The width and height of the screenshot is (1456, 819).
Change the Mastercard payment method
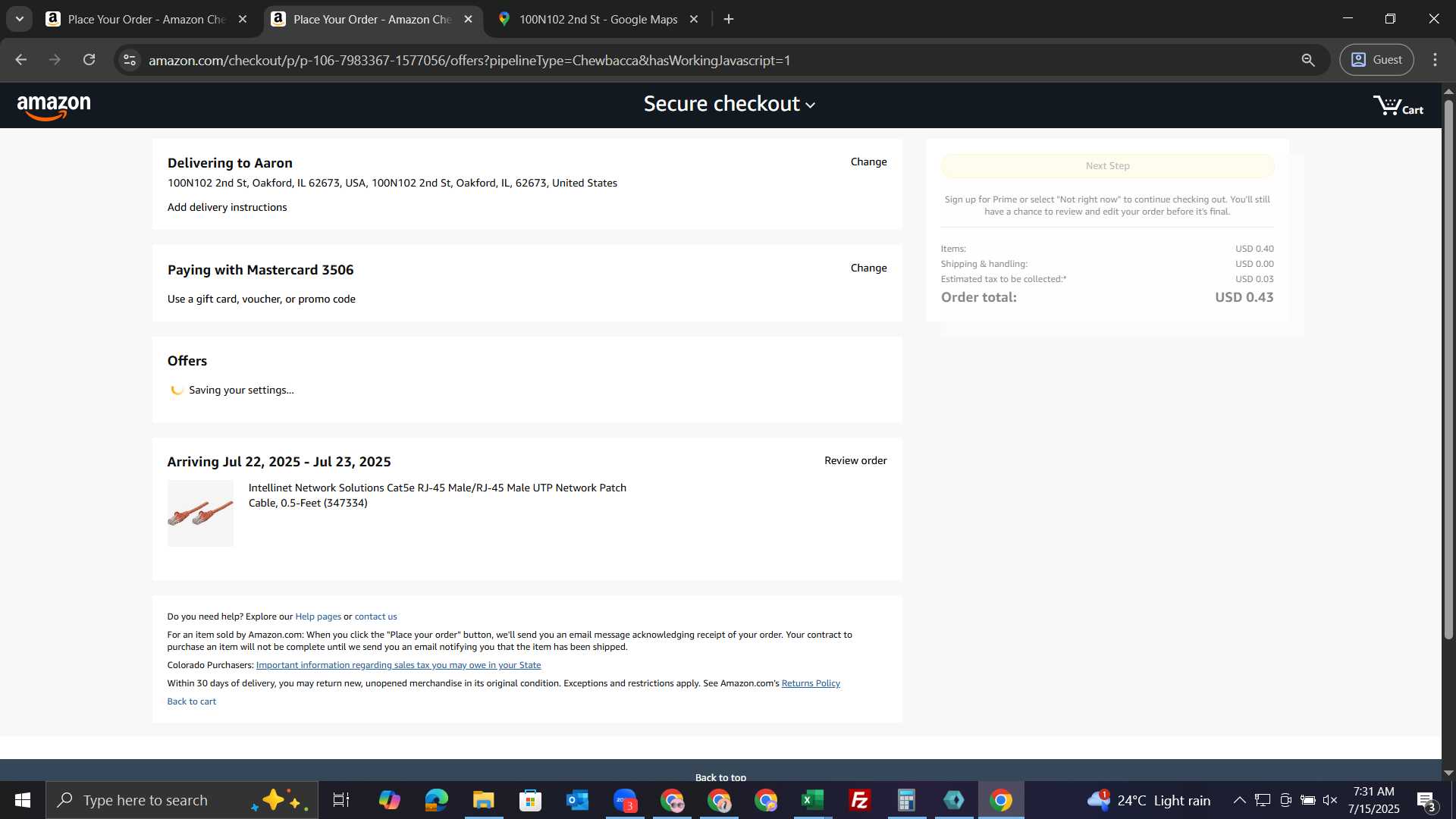[x=868, y=268]
